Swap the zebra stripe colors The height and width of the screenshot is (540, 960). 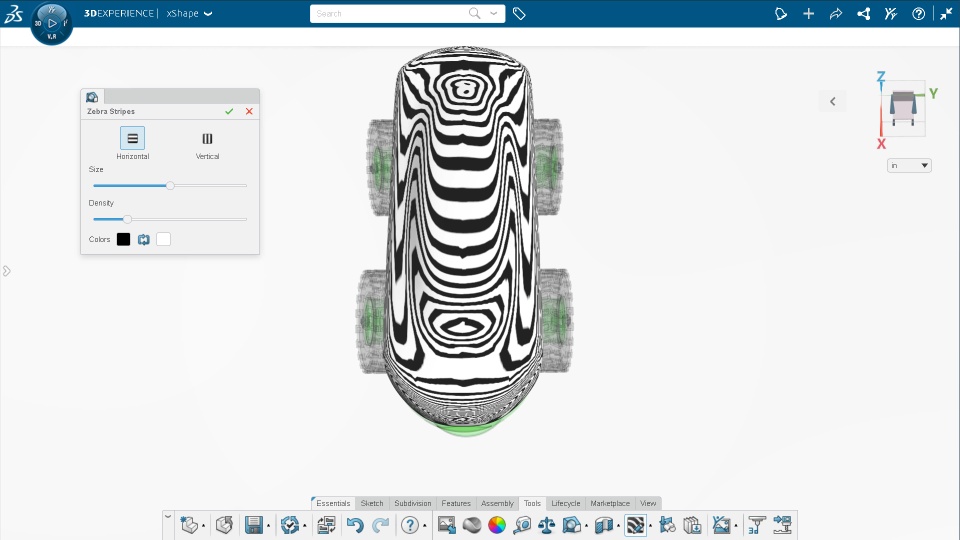pyautogui.click(x=143, y=239)
